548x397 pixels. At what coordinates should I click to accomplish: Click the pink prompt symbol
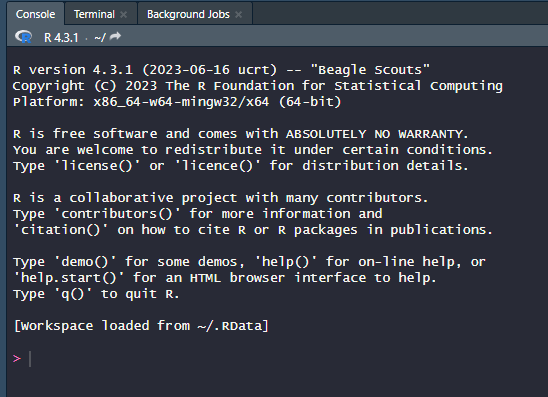(x=17, y=359)
